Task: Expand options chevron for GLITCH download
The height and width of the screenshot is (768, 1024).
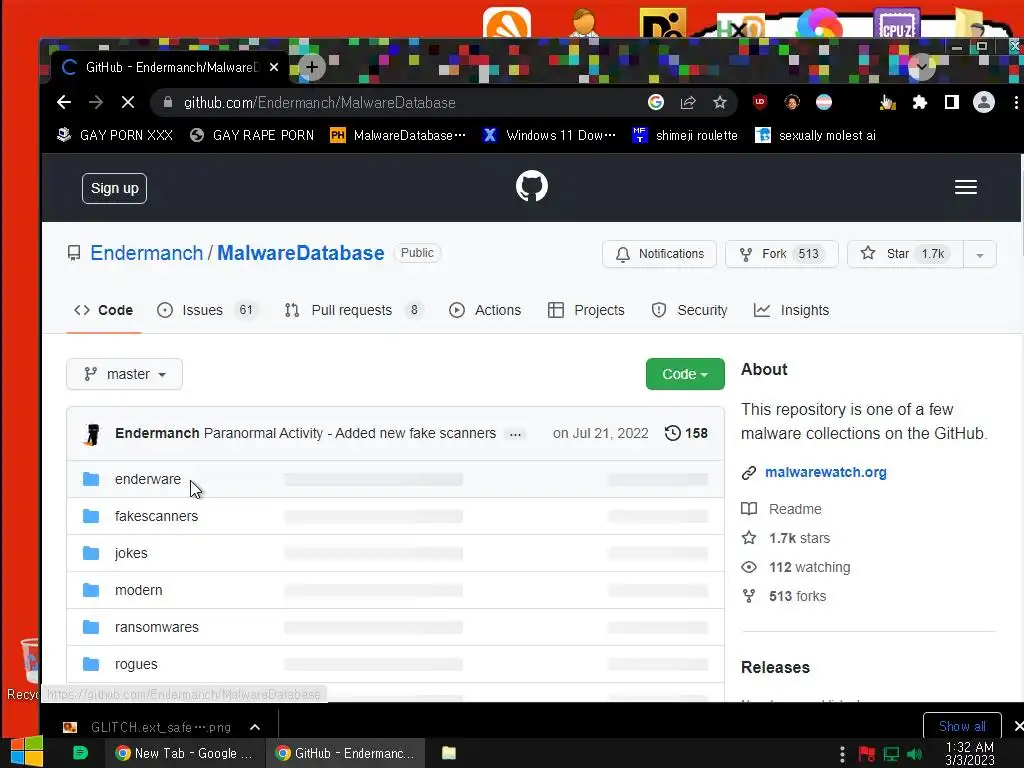Action: click(x=255, y=727)
